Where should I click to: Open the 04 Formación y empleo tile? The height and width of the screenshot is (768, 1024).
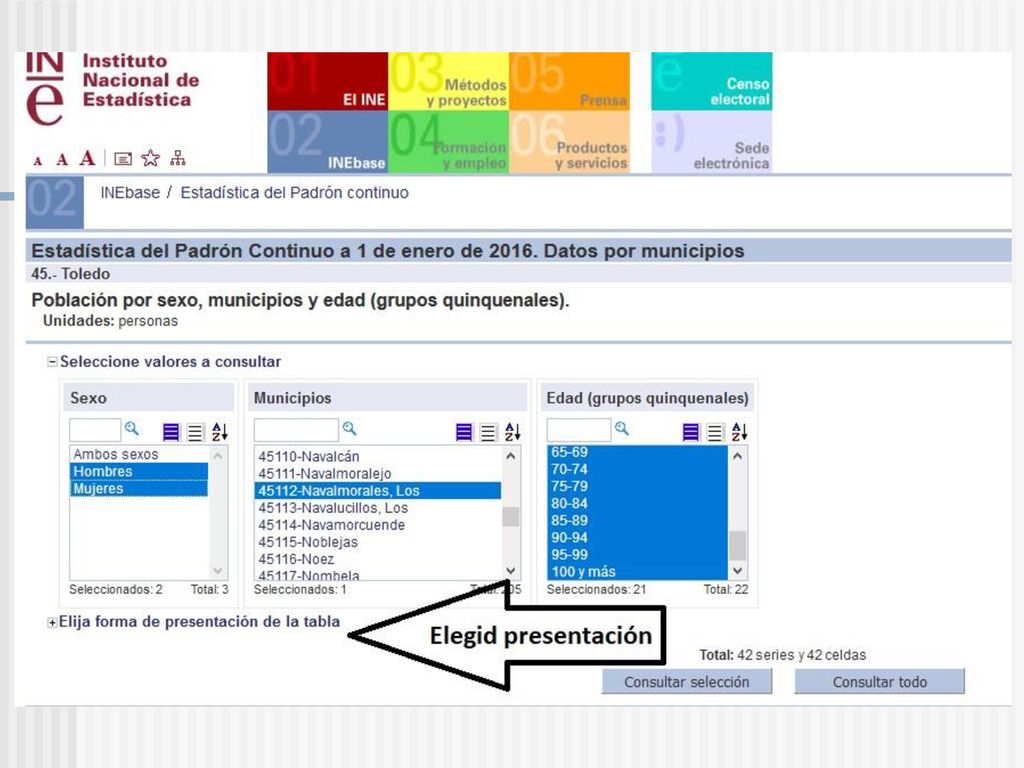pyautogui.click(x=449, y=142)
